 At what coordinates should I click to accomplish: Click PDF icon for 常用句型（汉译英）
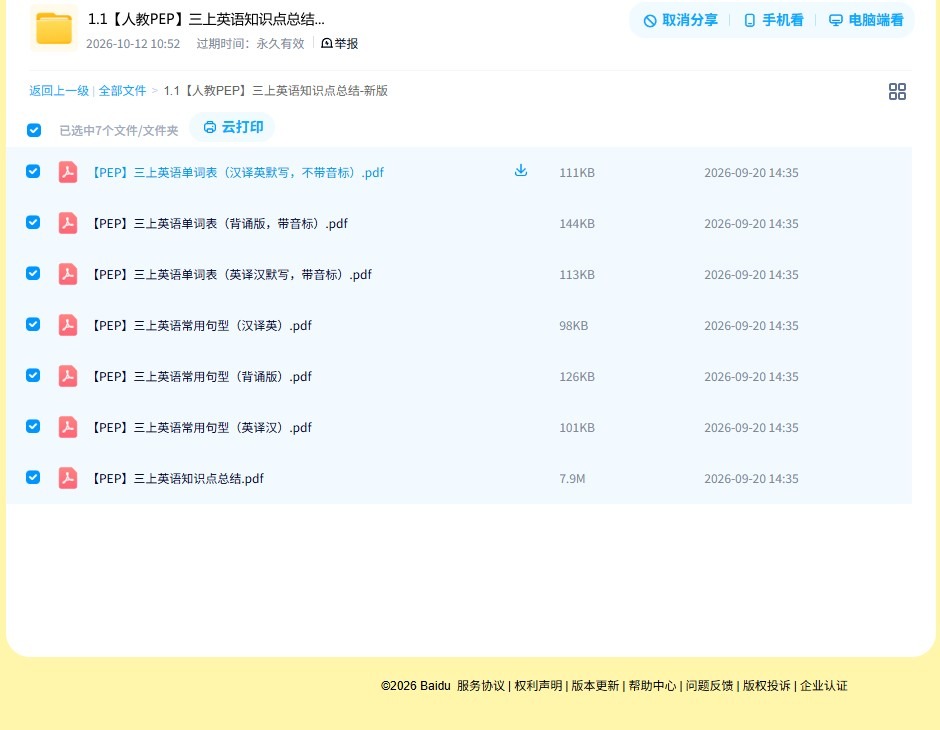(x=68, y=325)
